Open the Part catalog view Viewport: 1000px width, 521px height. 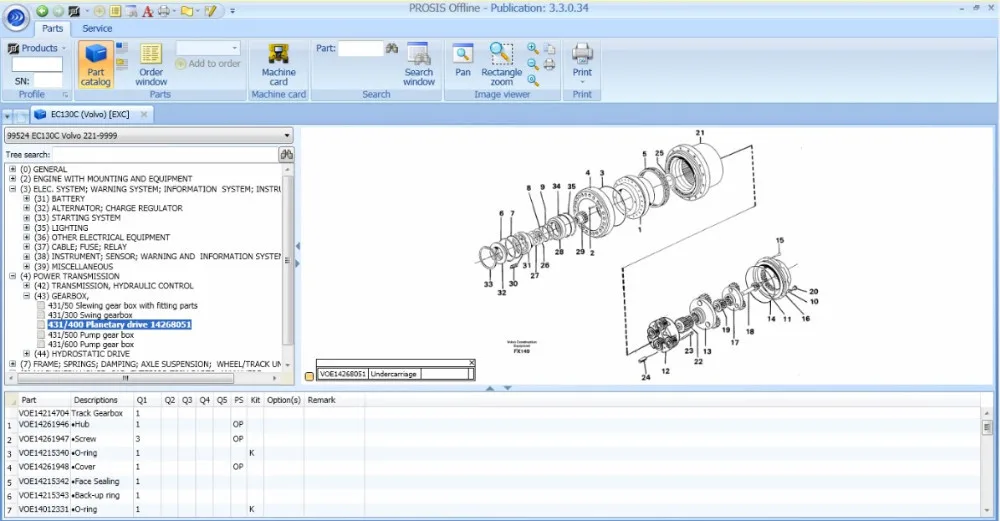point(96,64)
